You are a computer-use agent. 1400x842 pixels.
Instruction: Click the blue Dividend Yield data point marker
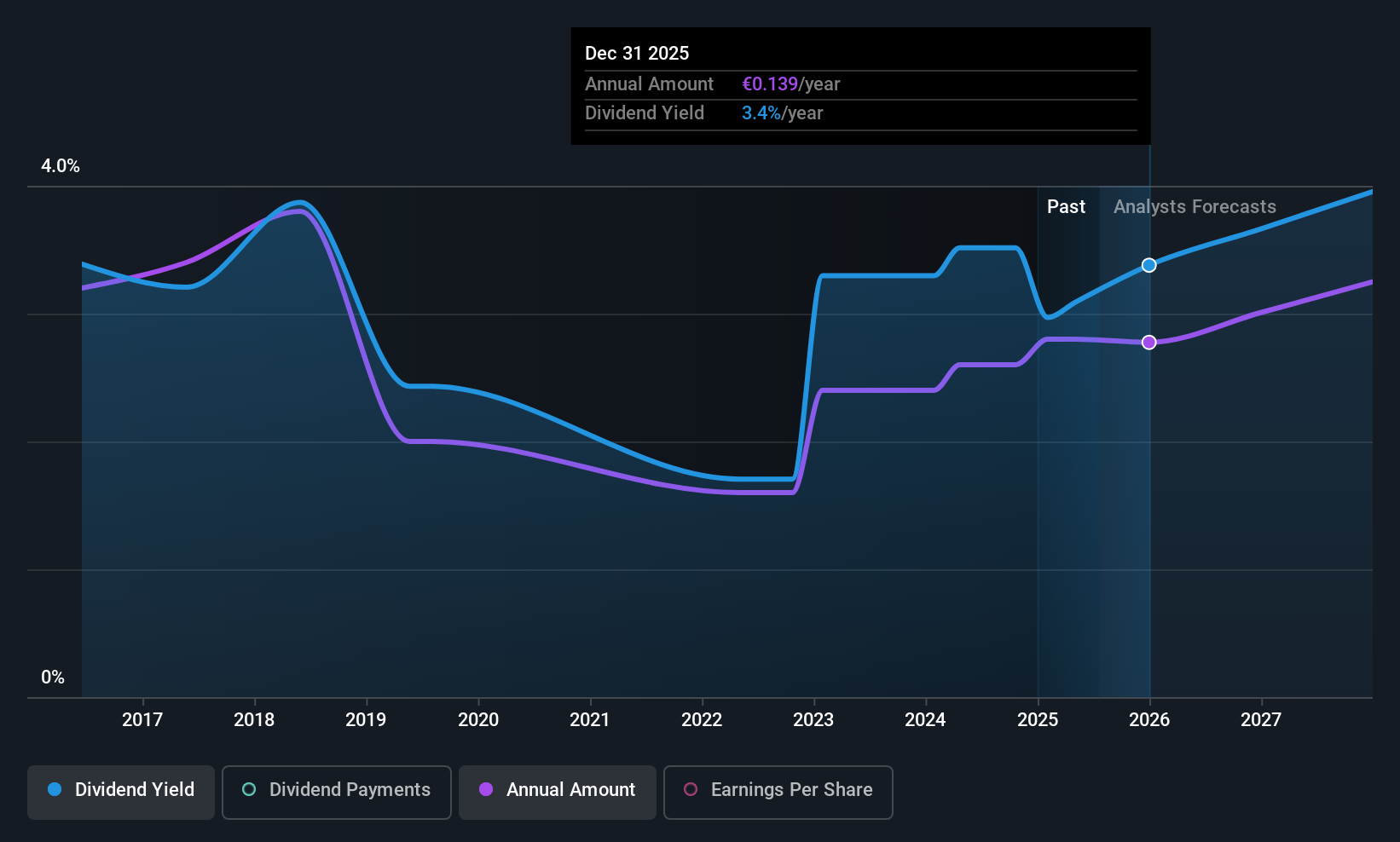click(1149, 265)
